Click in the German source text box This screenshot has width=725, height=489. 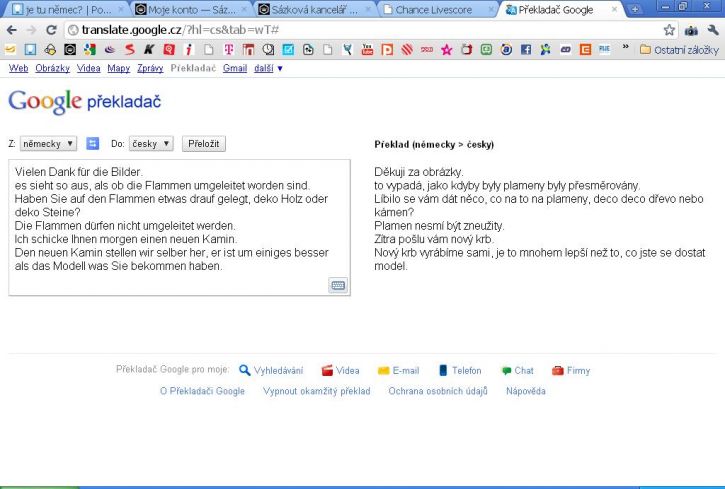coord(179,227)
